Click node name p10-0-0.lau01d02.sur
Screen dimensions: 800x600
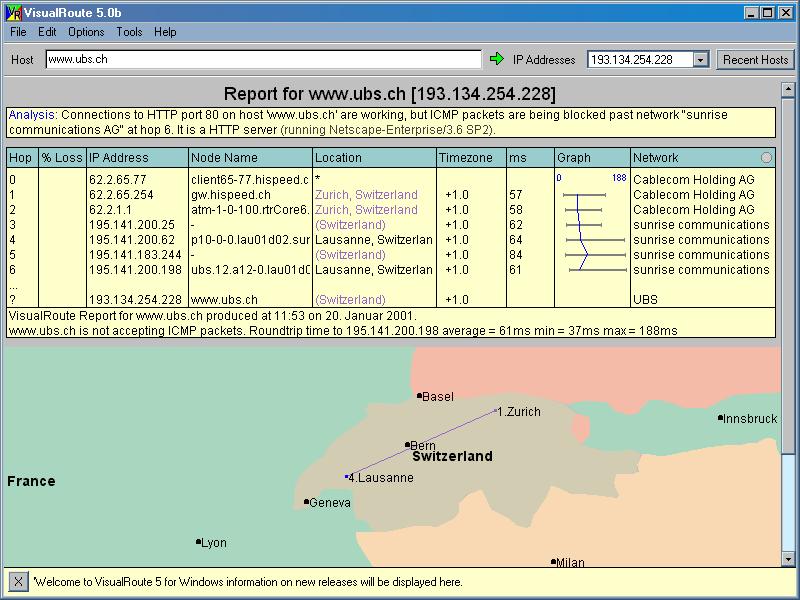click(250, 240)
